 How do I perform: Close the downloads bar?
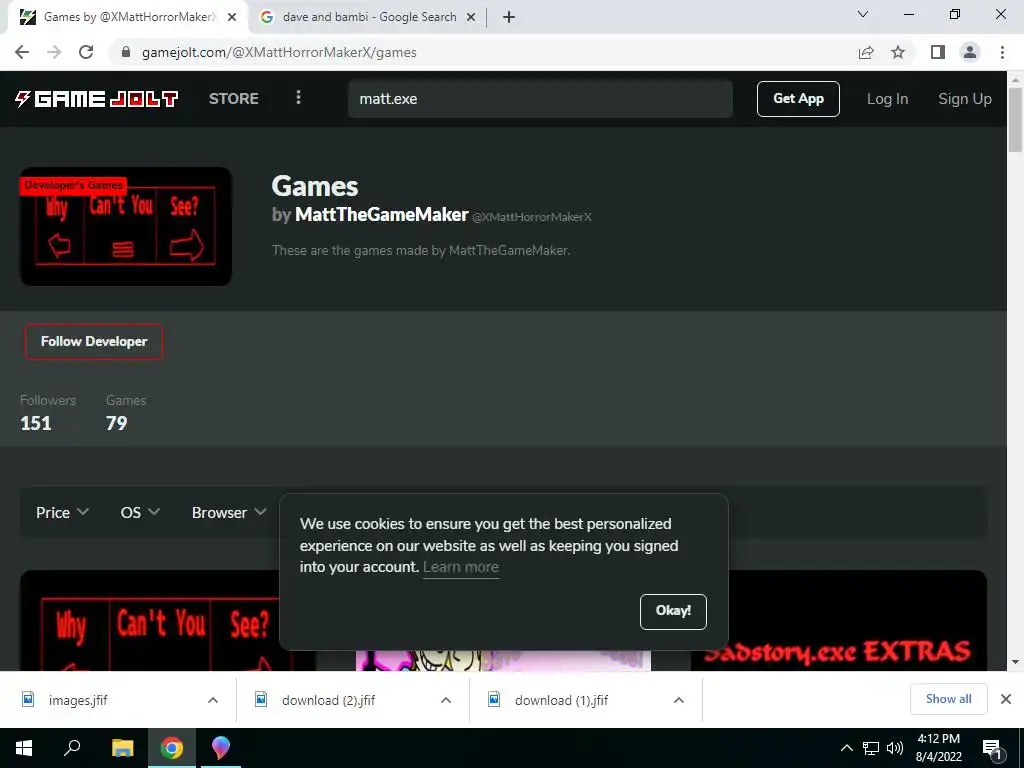pos(1006,699)
